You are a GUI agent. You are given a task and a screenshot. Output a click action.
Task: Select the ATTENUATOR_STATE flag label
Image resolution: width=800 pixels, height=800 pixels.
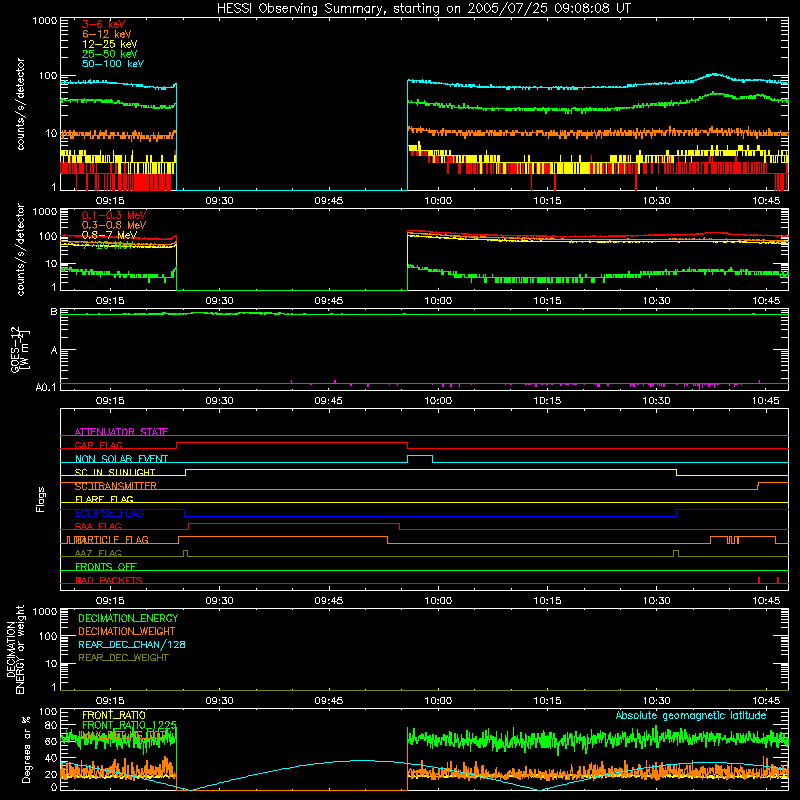click(121, 432)
